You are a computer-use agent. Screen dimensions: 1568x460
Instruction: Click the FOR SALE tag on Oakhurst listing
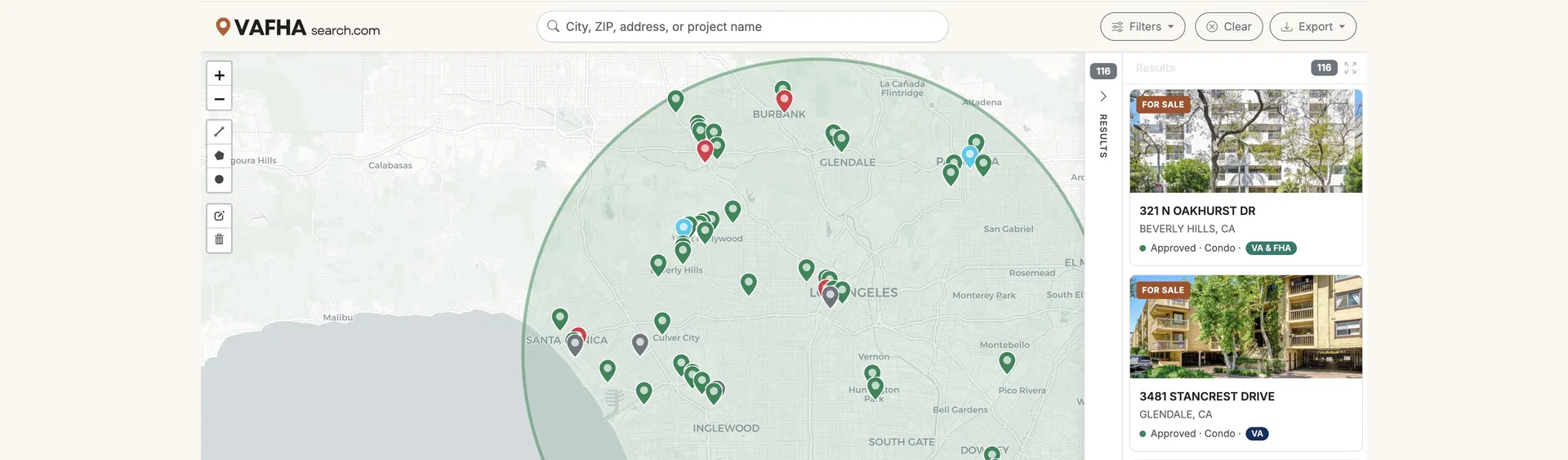[x=1162, y=105]
